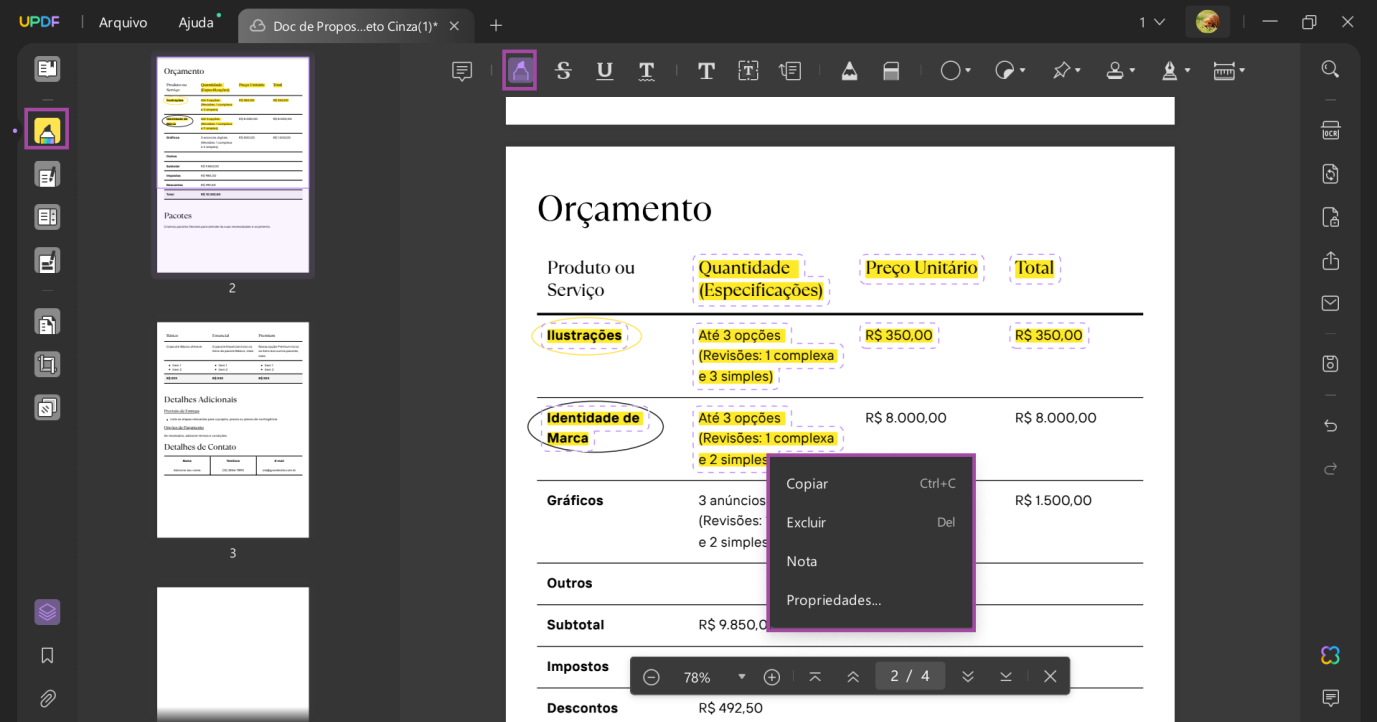Open the window count dropdown showing 1

coord(1152,22)
